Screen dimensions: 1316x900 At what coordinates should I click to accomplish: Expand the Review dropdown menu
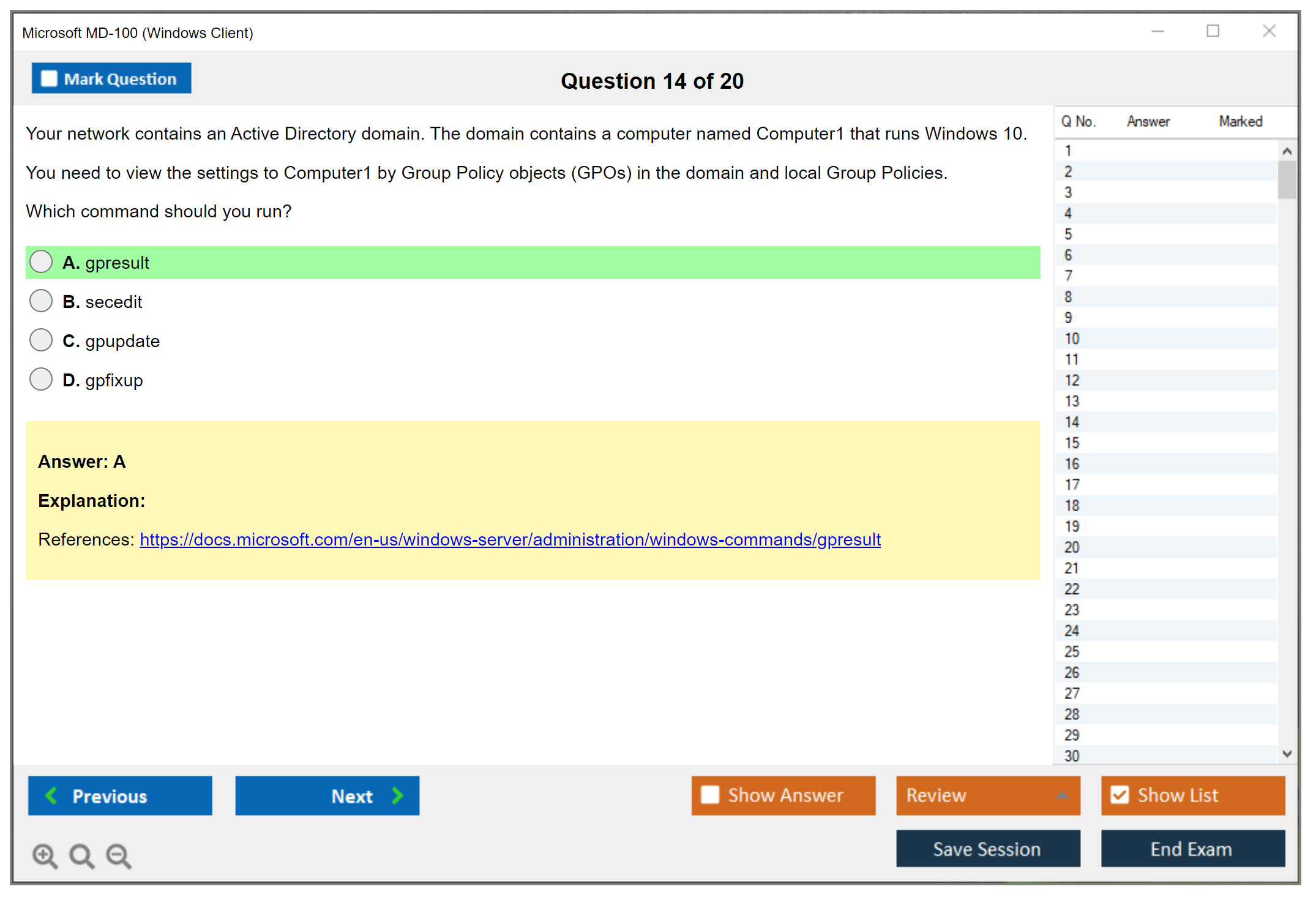tap(1062, 795)
